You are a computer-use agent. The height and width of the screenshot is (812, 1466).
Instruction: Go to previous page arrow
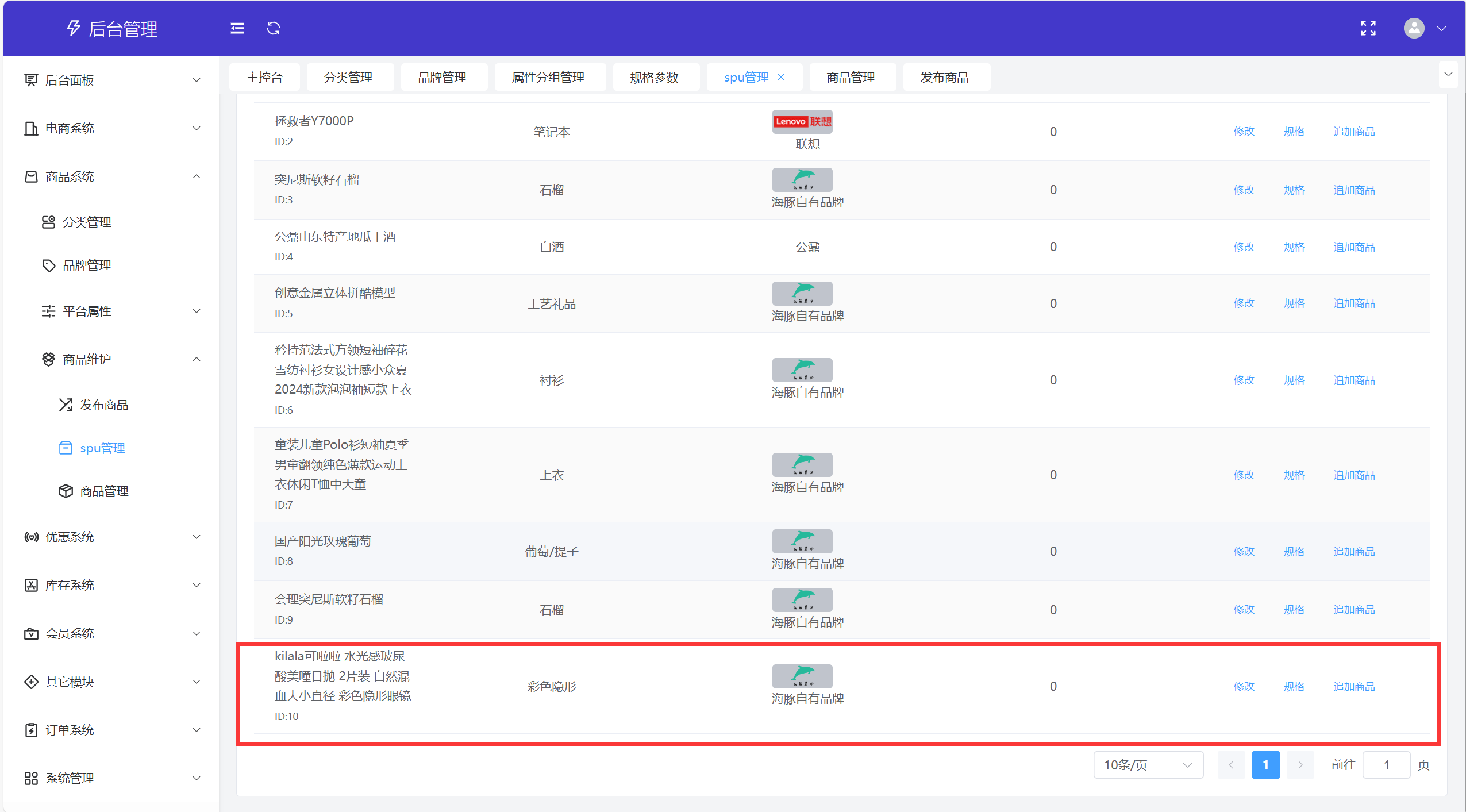point(1231,765)
